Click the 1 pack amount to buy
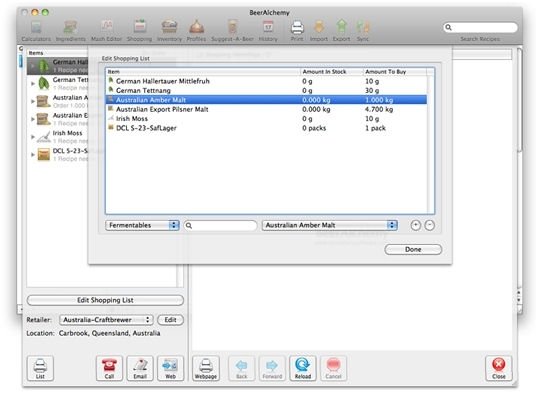This screenshot has width=539, height=399. coord(375,128)
